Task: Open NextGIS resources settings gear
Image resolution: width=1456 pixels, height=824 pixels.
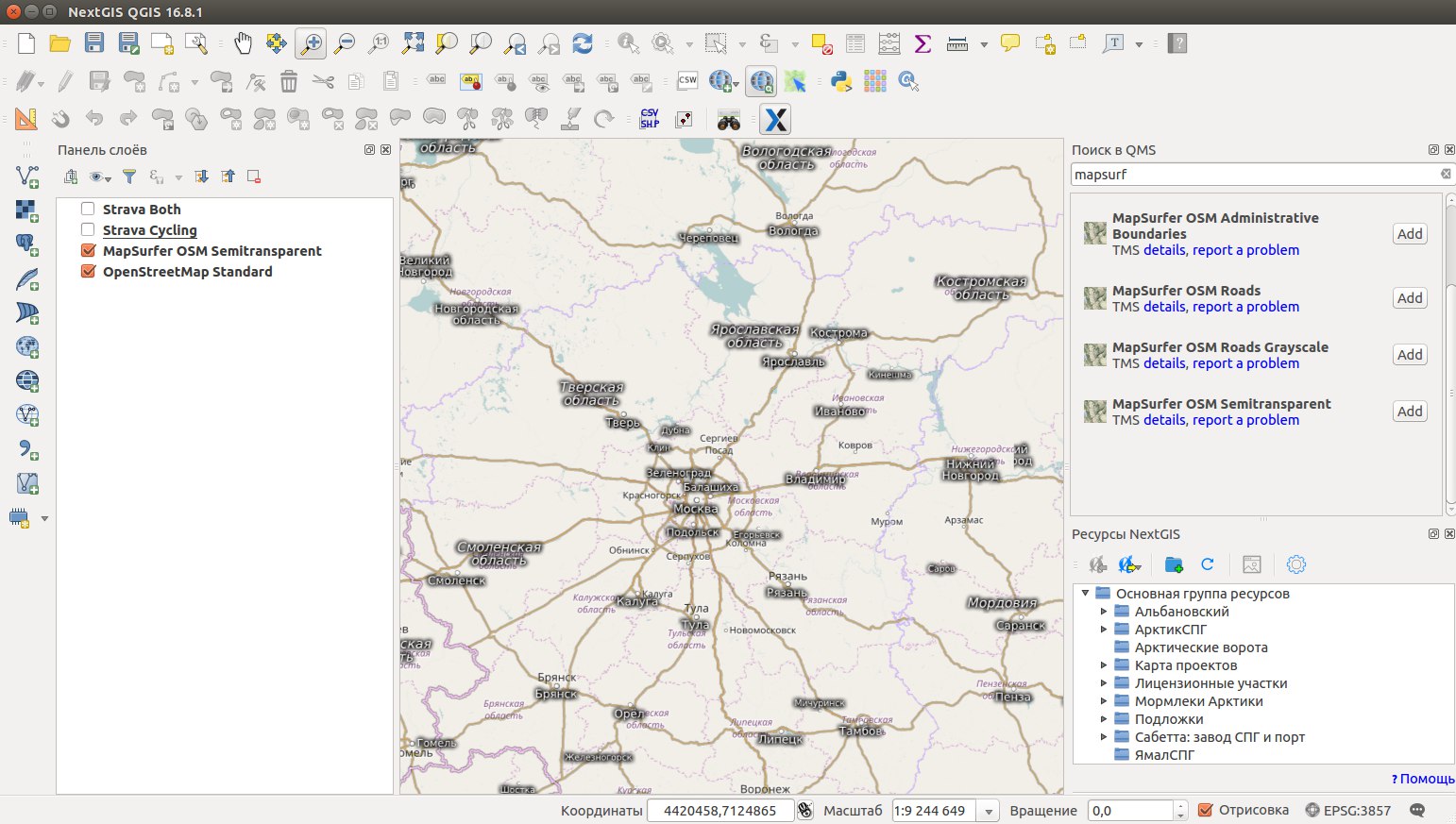Action: (x=1296, y=564)
